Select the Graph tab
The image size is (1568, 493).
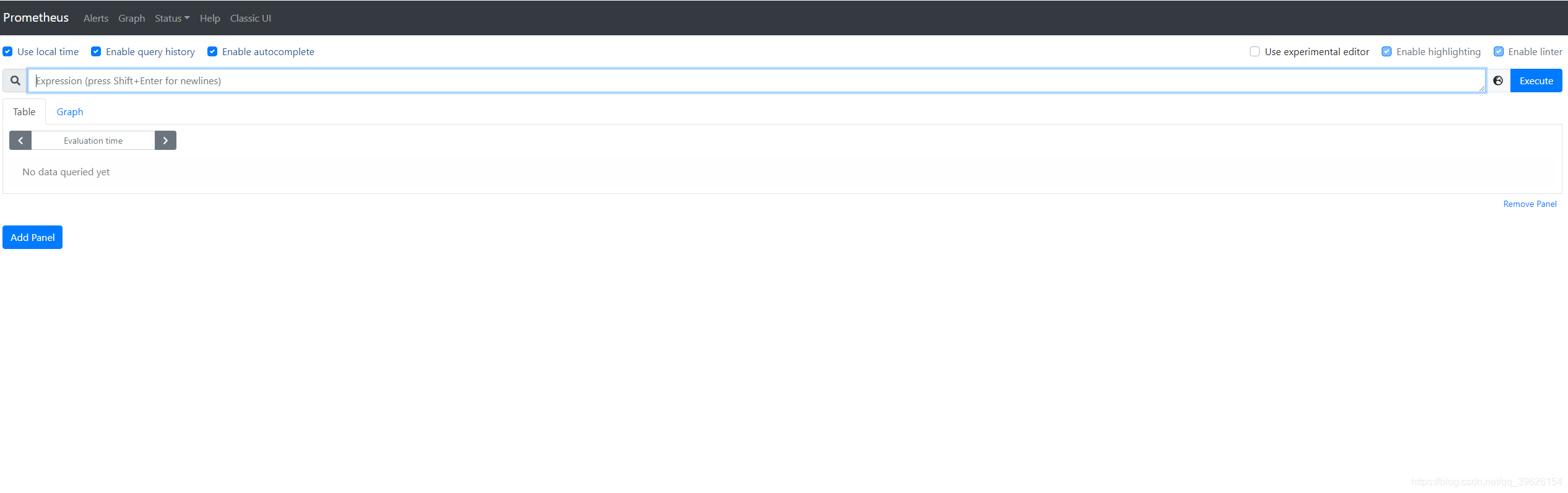[70, 111]
